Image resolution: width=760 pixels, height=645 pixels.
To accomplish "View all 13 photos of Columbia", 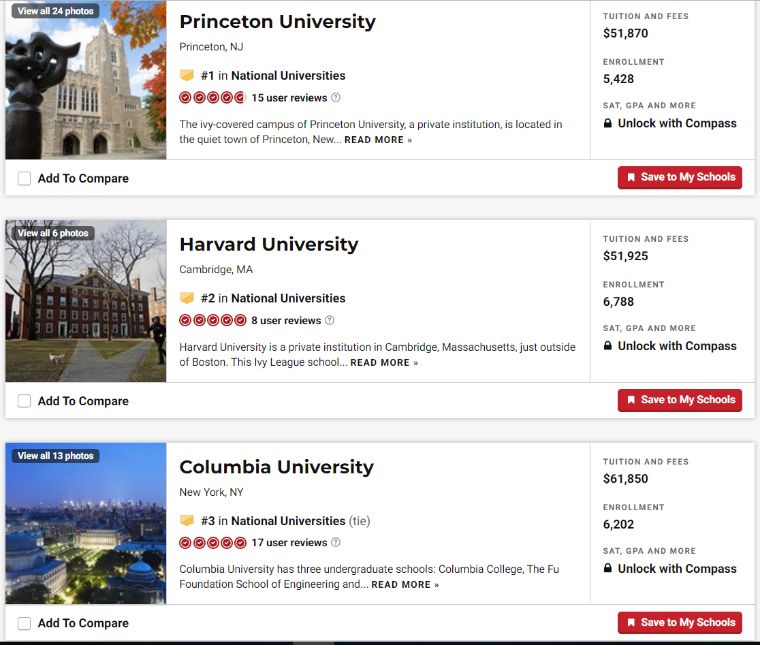I will click(x=55, y=456).
